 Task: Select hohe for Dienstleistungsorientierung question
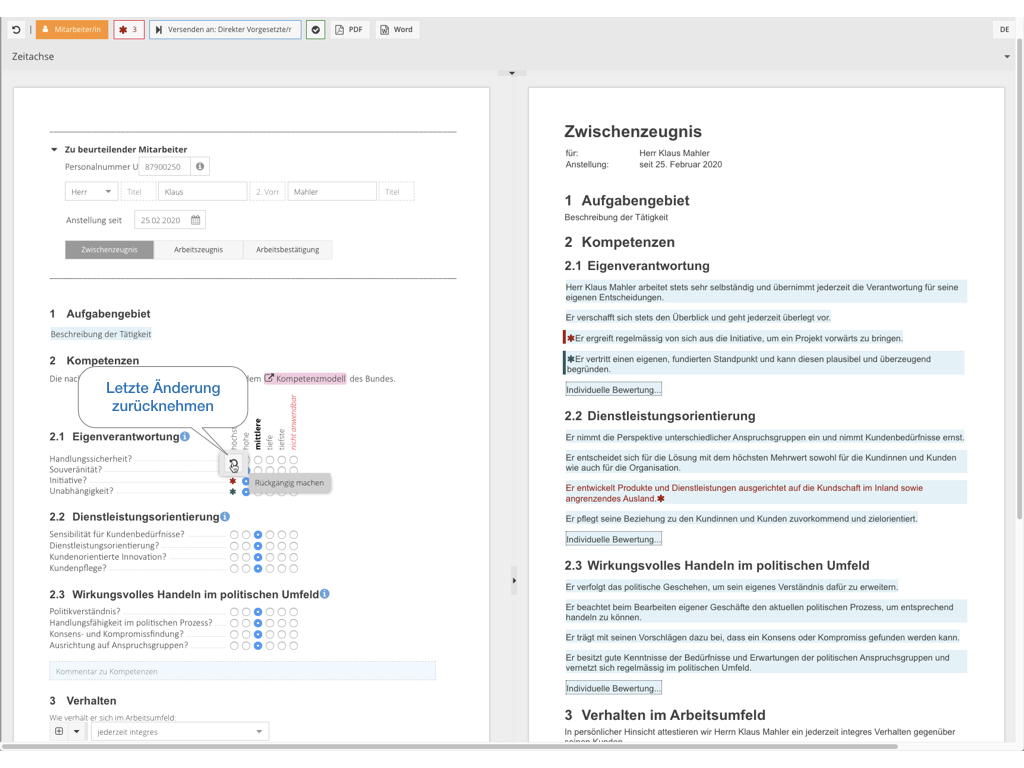[246, 546]
